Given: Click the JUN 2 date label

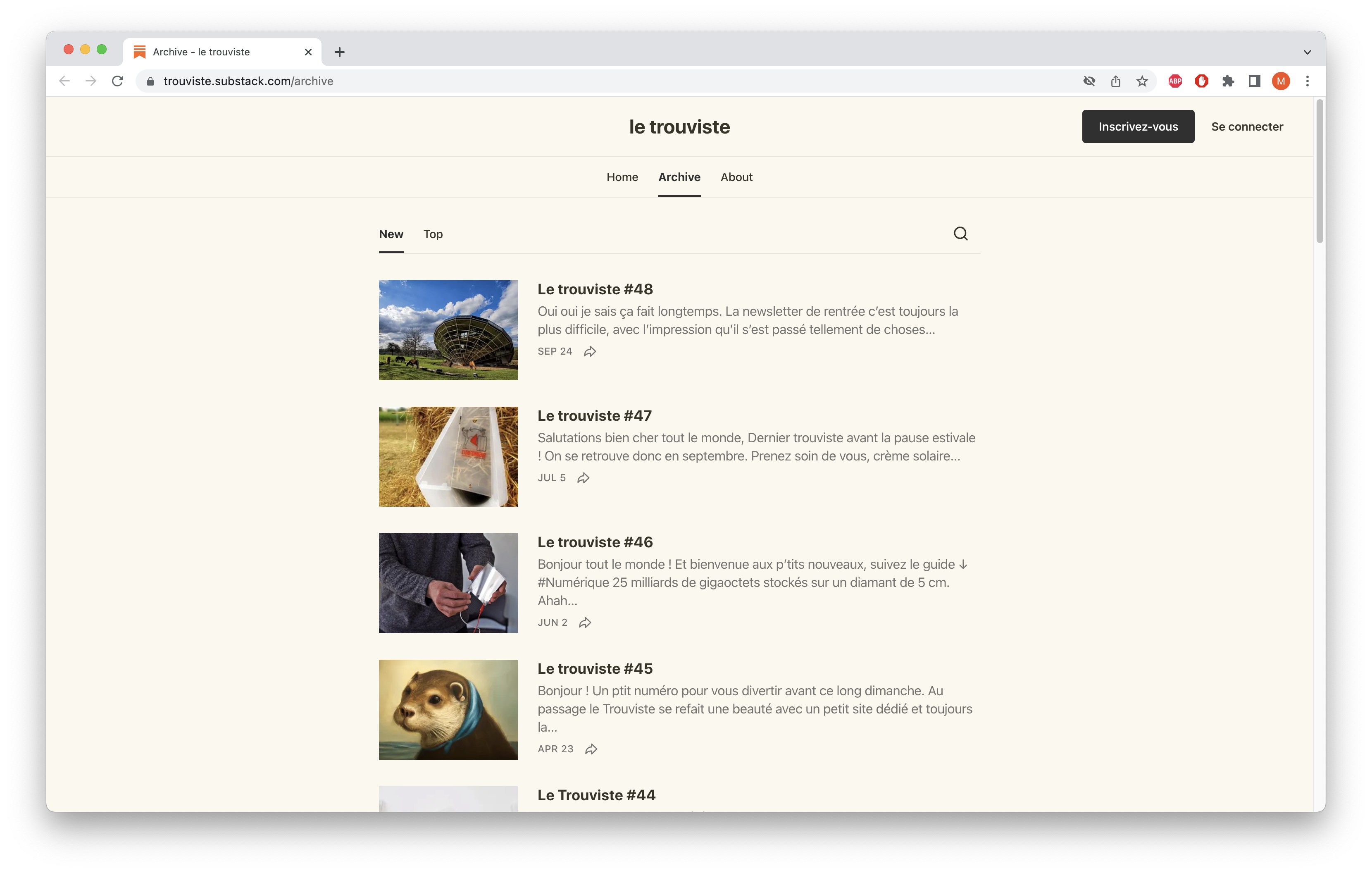Looking at the screenshot, I should pos(552,623).
